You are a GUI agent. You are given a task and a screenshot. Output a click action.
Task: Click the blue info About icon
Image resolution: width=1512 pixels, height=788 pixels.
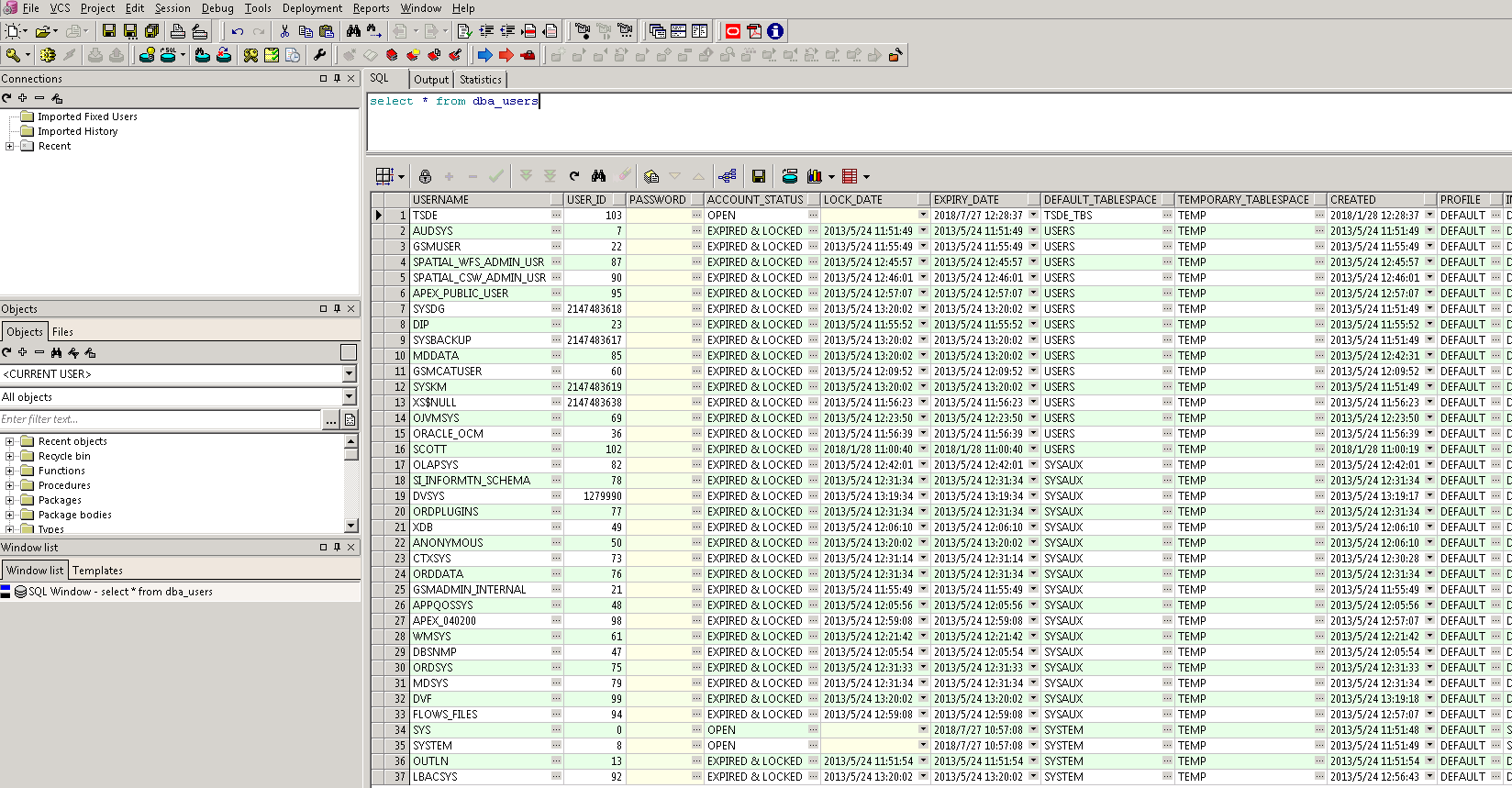click(x=775, y=31)
